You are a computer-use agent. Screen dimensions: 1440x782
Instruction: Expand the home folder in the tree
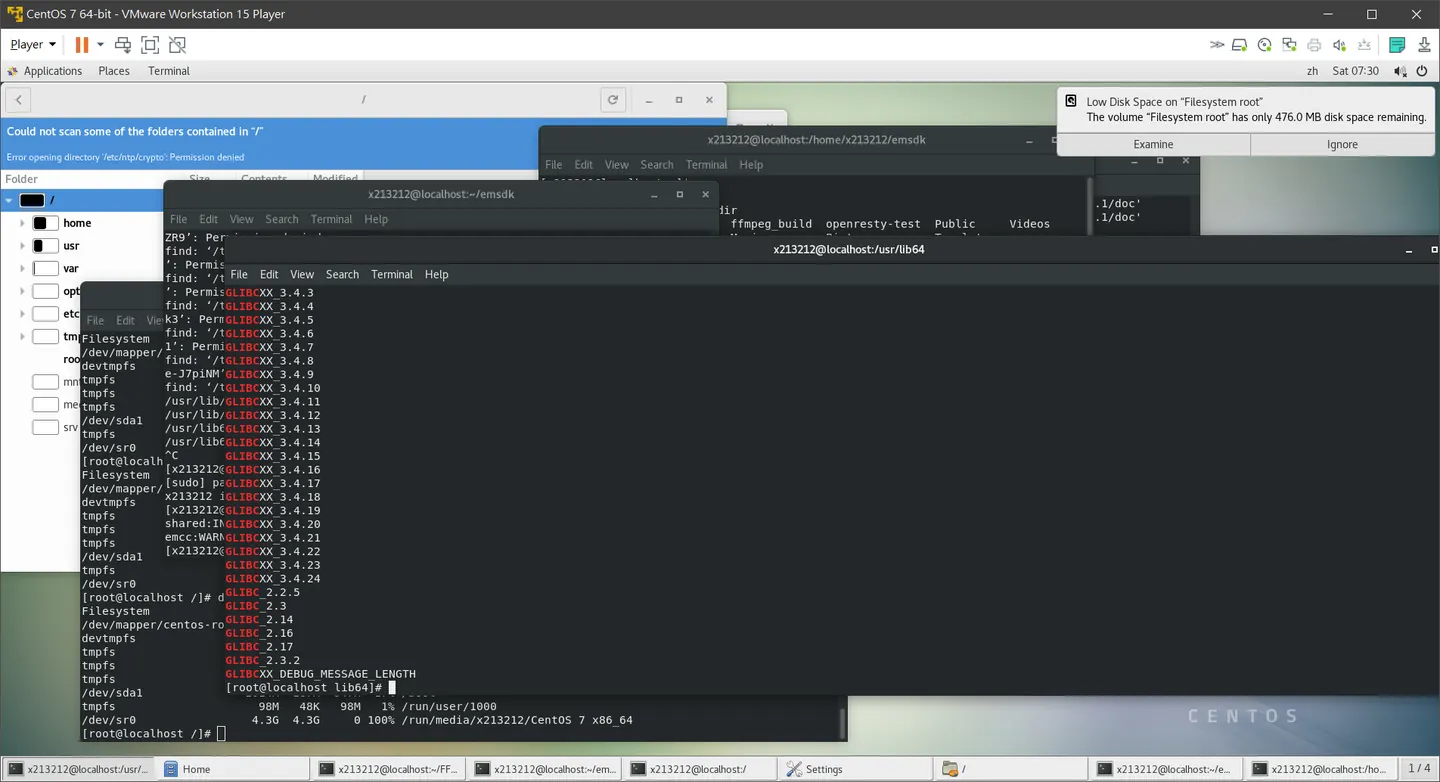point(23,223)
